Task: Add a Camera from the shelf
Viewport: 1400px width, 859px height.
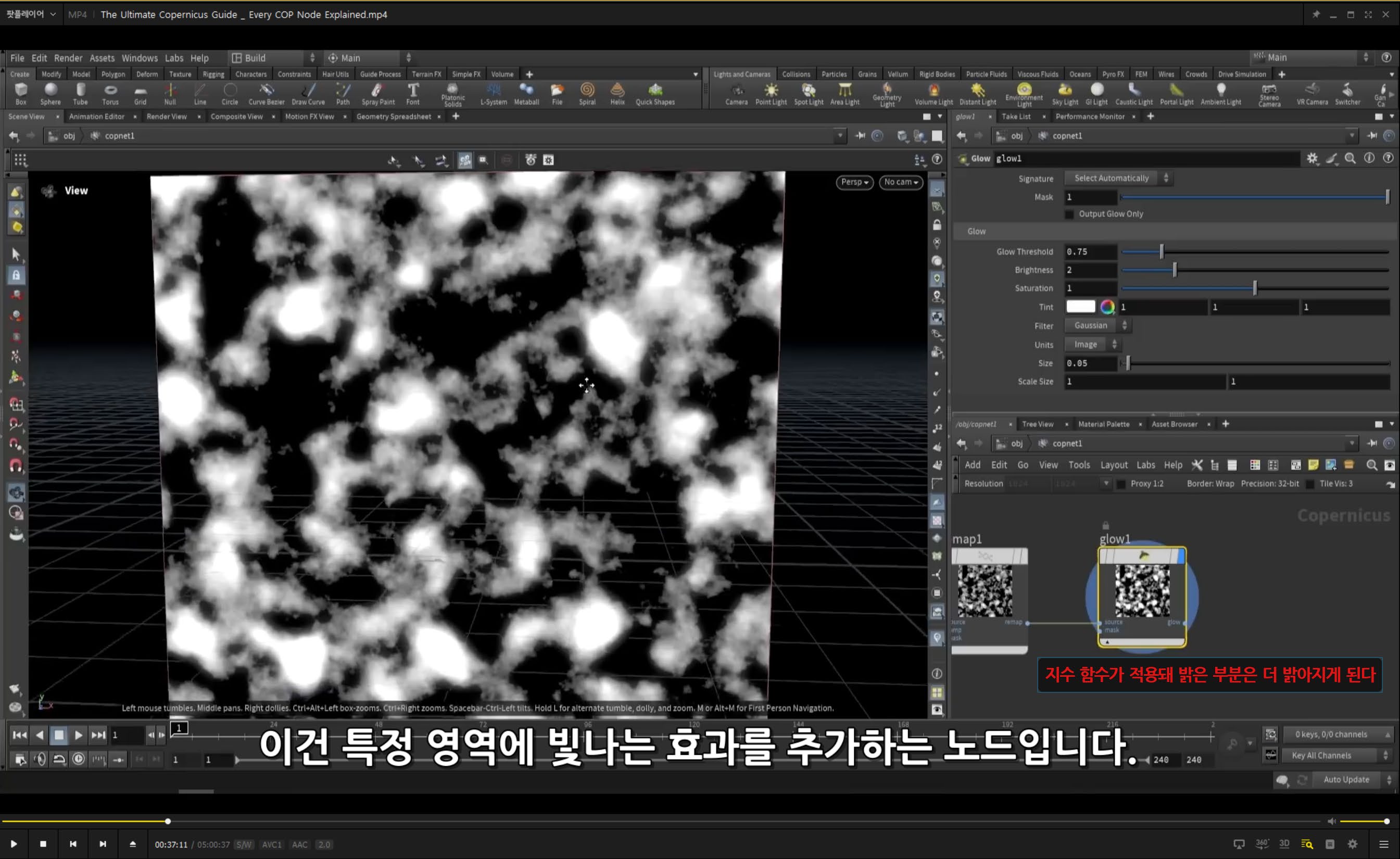Action: click(x=736, y=94)
